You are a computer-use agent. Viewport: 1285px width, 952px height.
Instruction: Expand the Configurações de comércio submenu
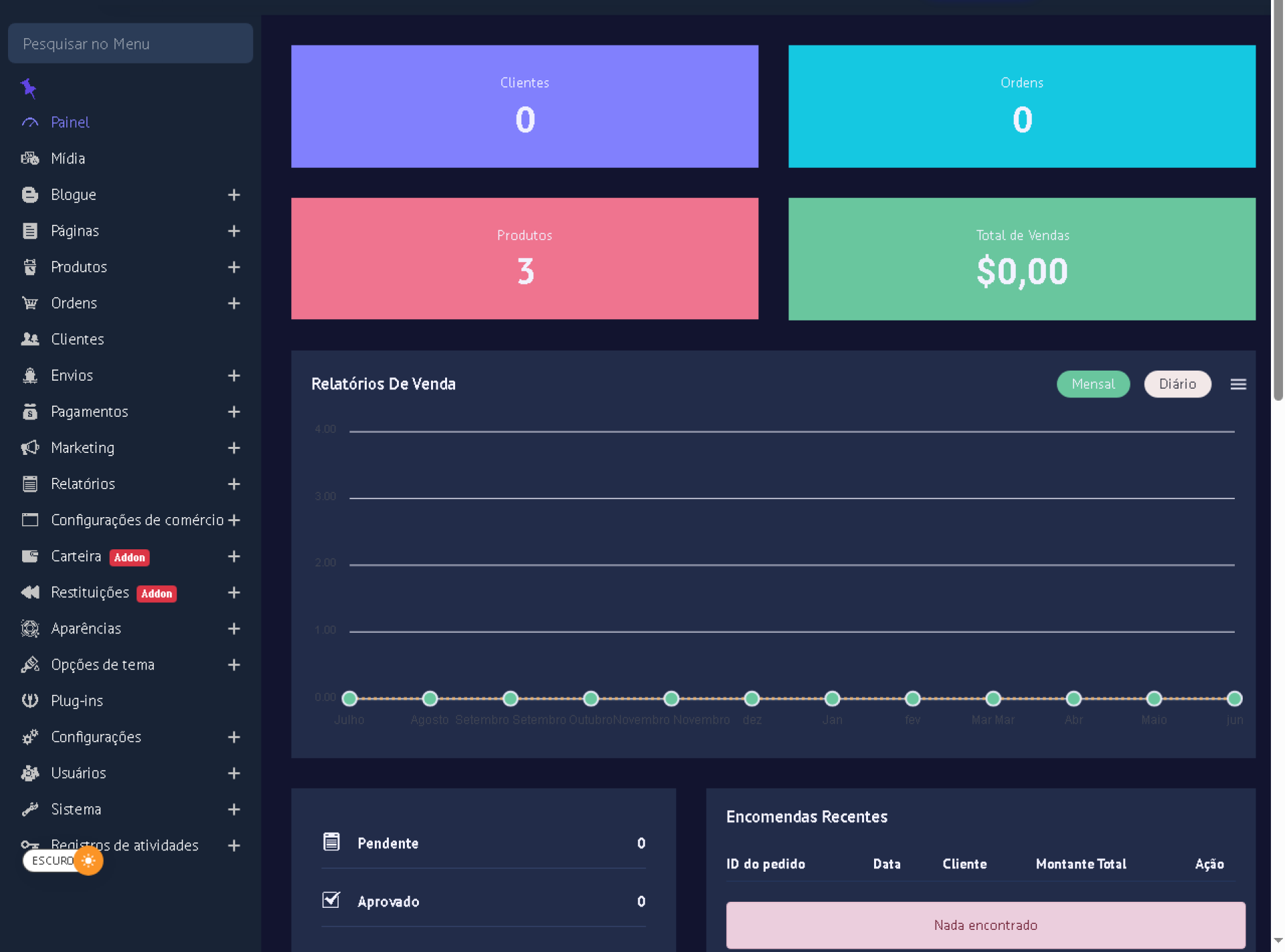pyautogui.click(x=234, y=520)
